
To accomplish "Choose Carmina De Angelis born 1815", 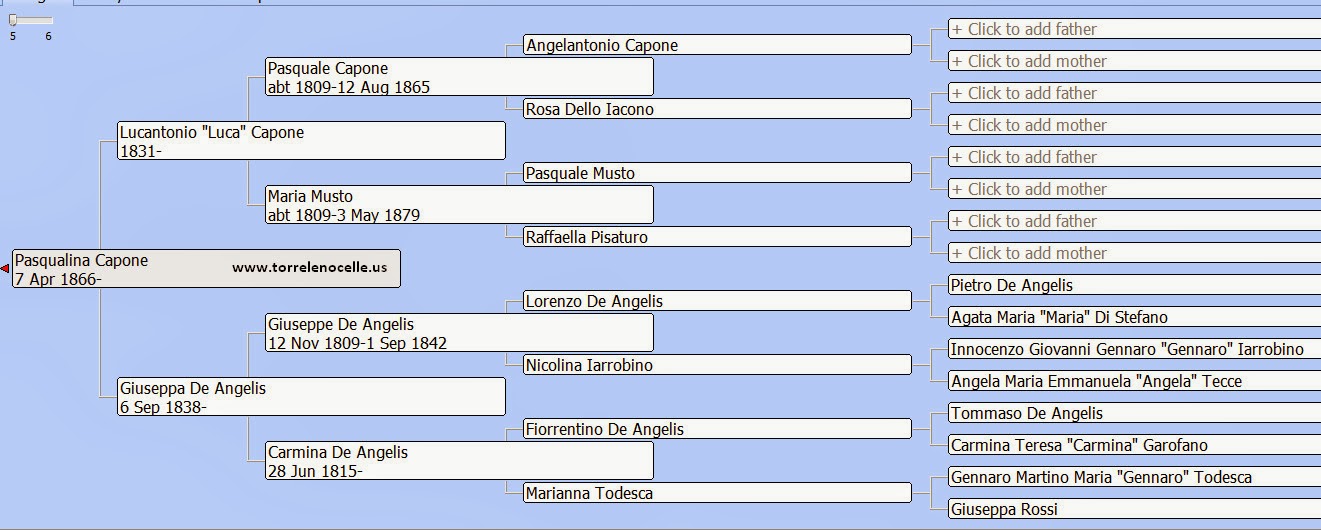I will [x=459, y=461].
